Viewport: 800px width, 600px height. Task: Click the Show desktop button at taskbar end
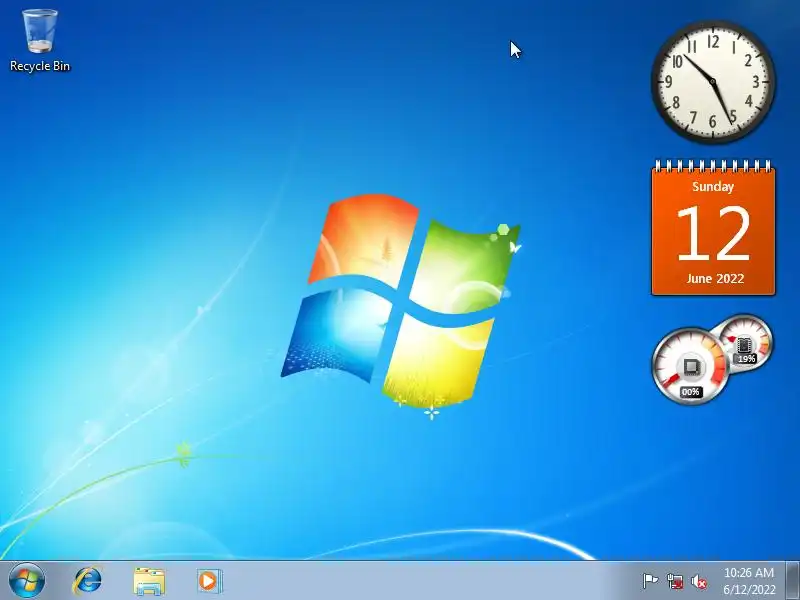tap(792, 581)
